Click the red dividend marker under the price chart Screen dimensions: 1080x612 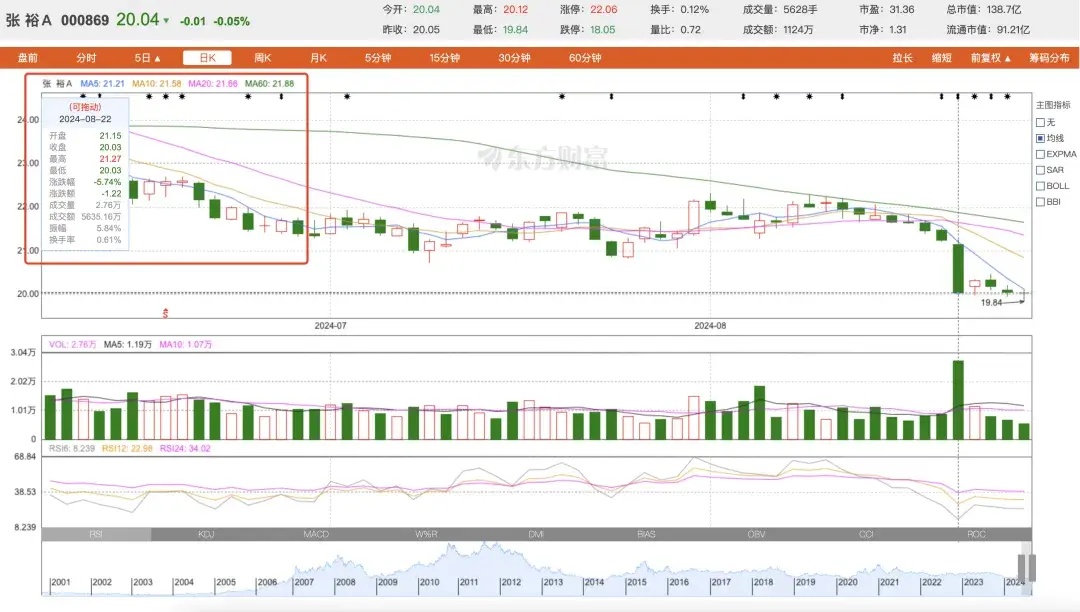165,313
